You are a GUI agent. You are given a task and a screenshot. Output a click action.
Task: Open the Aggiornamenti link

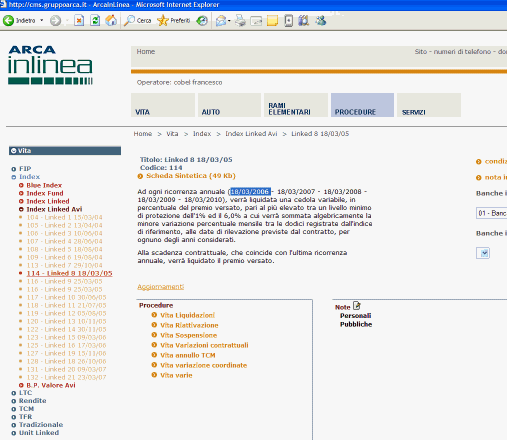pyautogui.click(x=161, y=287)
